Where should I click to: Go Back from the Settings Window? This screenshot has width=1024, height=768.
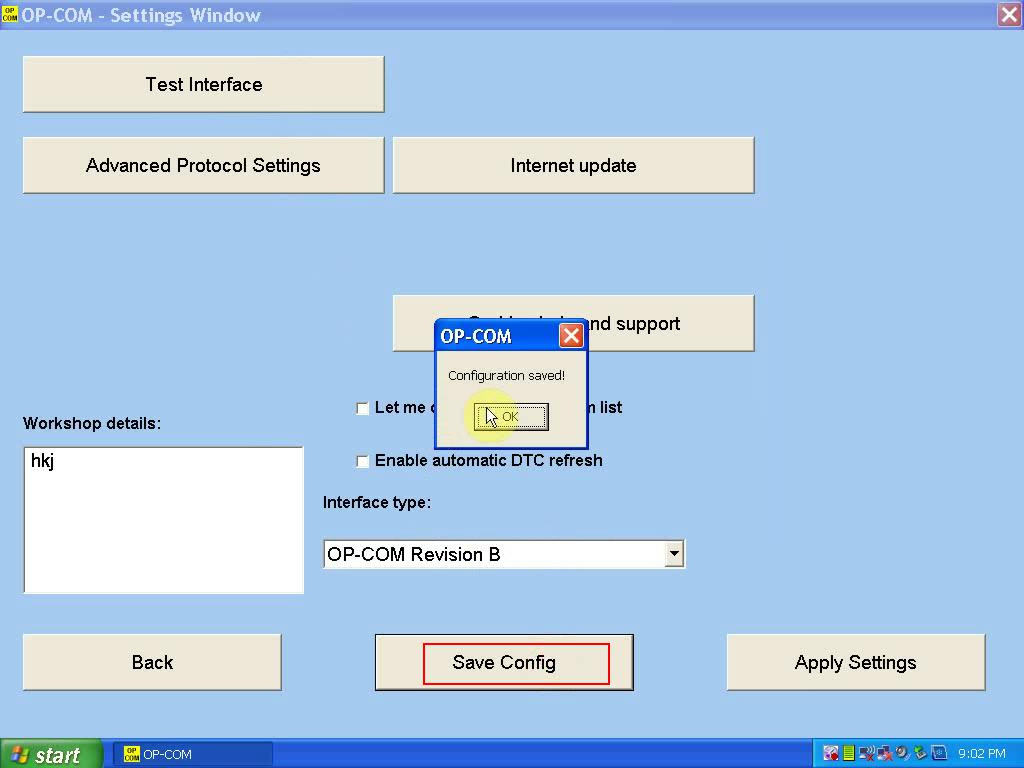click(152, 662)
